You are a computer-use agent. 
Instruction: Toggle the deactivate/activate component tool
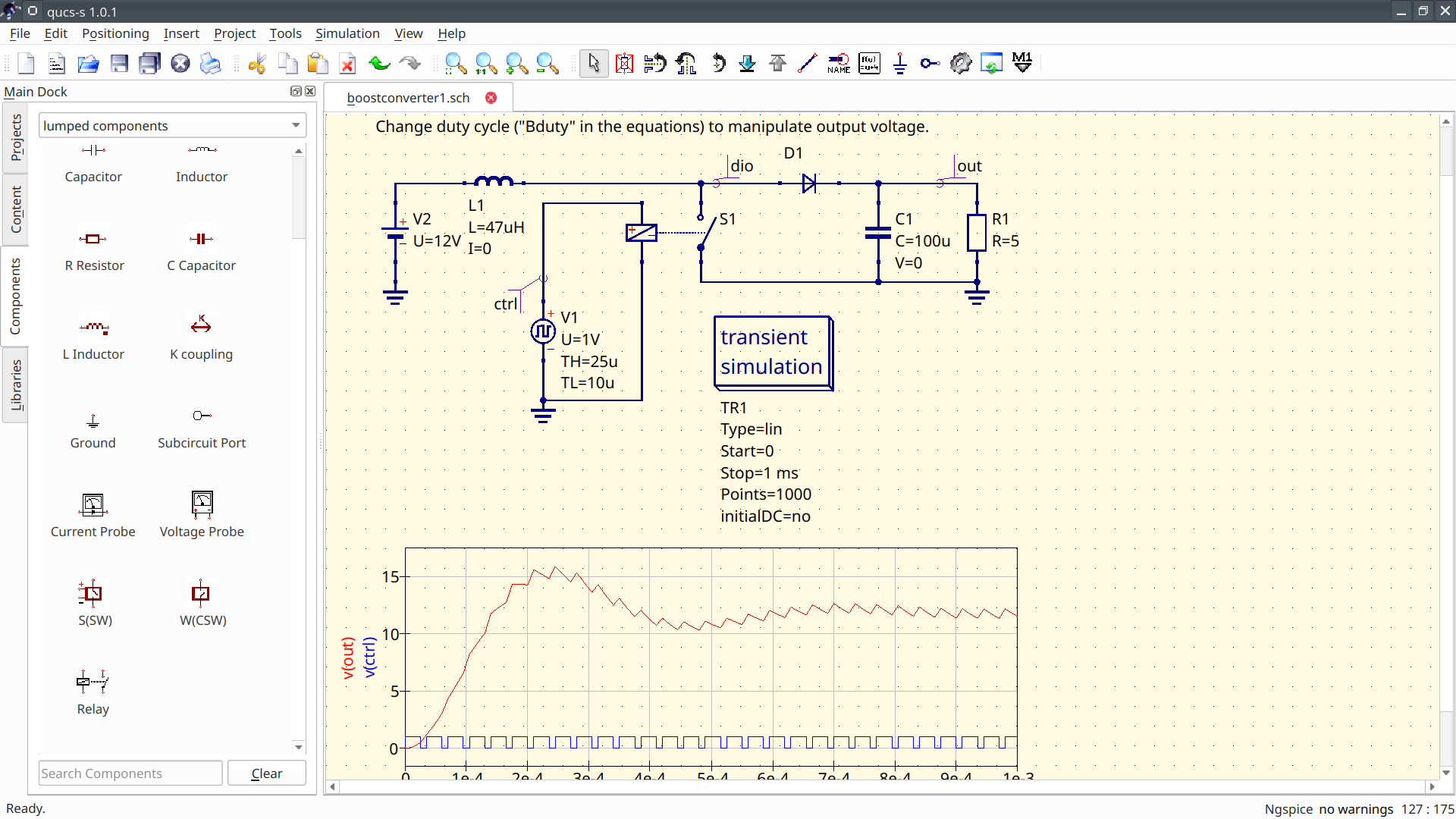point(624,63)
